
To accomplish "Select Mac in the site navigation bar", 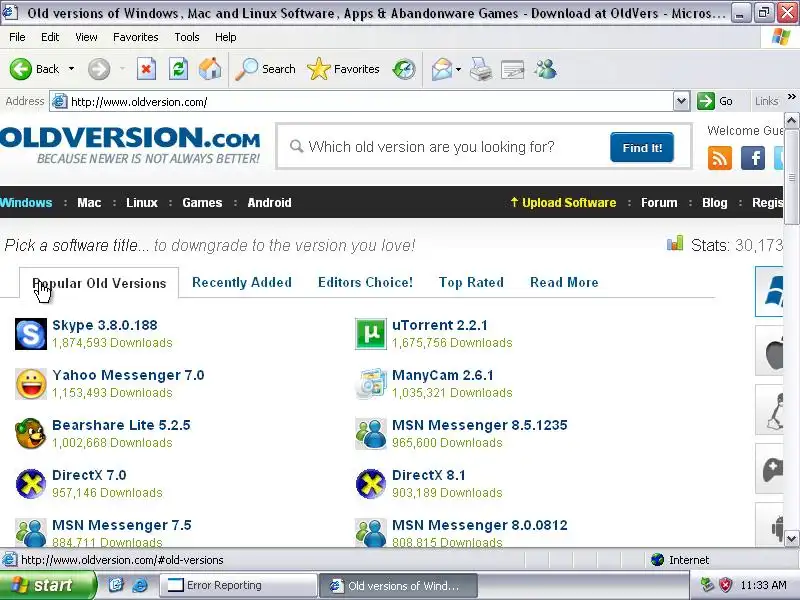I will click(x=89, y=203).
